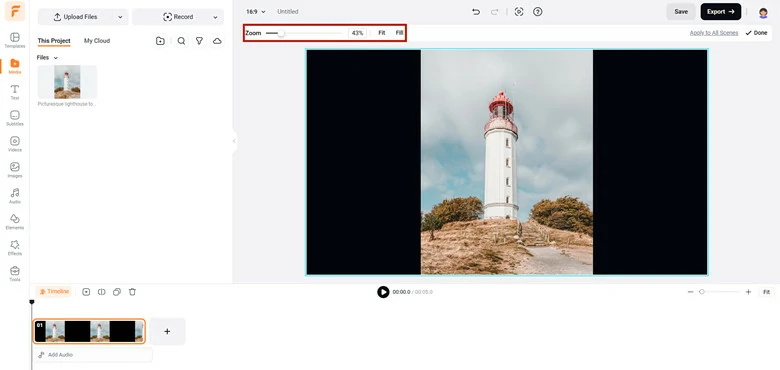Image resolution: width=780 pixels, height=370 pixels.
Task: Click the timeline Fit button
Action: tap(767, 292)
